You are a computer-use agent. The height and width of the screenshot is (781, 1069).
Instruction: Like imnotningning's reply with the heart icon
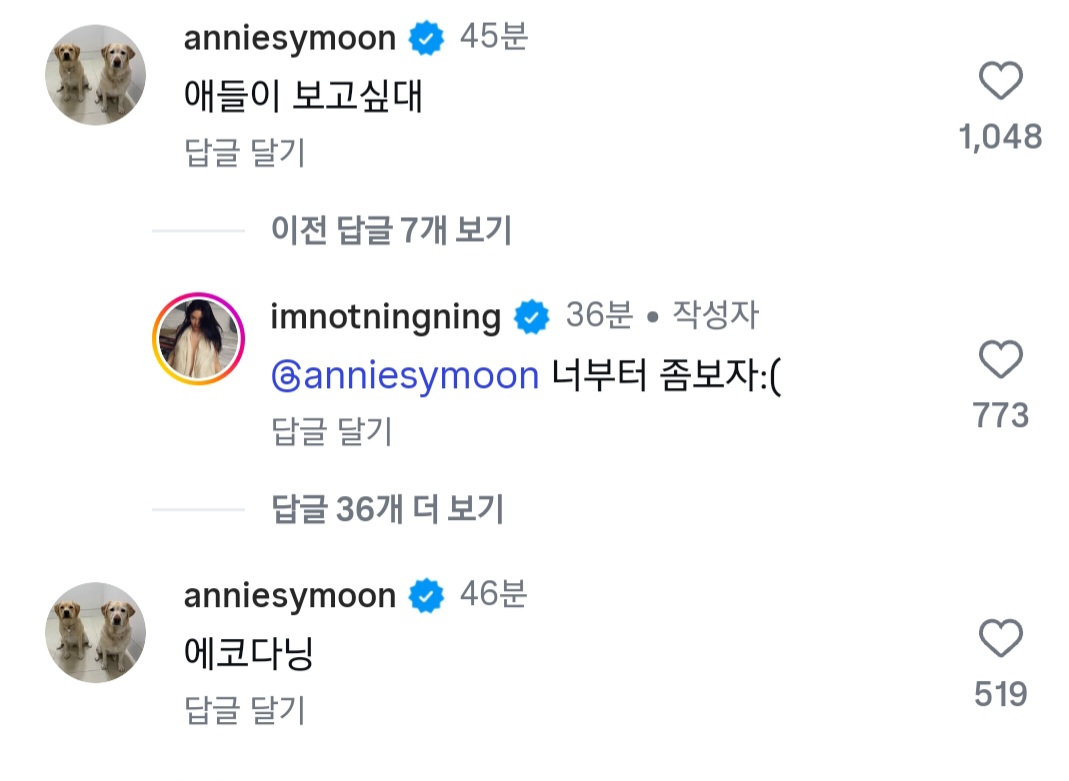(1000, 358)
